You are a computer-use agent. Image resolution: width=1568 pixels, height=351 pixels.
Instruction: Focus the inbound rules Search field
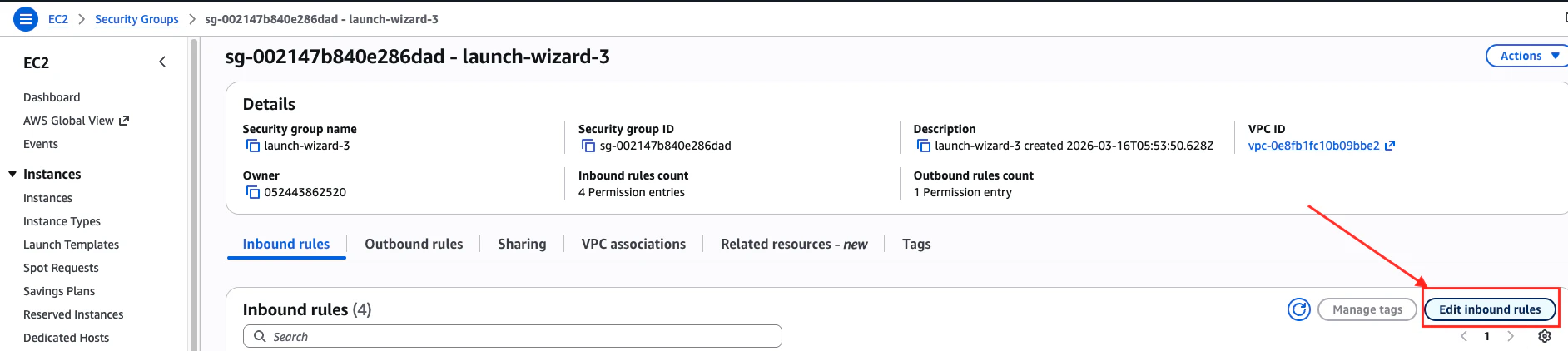click(513, 336)
